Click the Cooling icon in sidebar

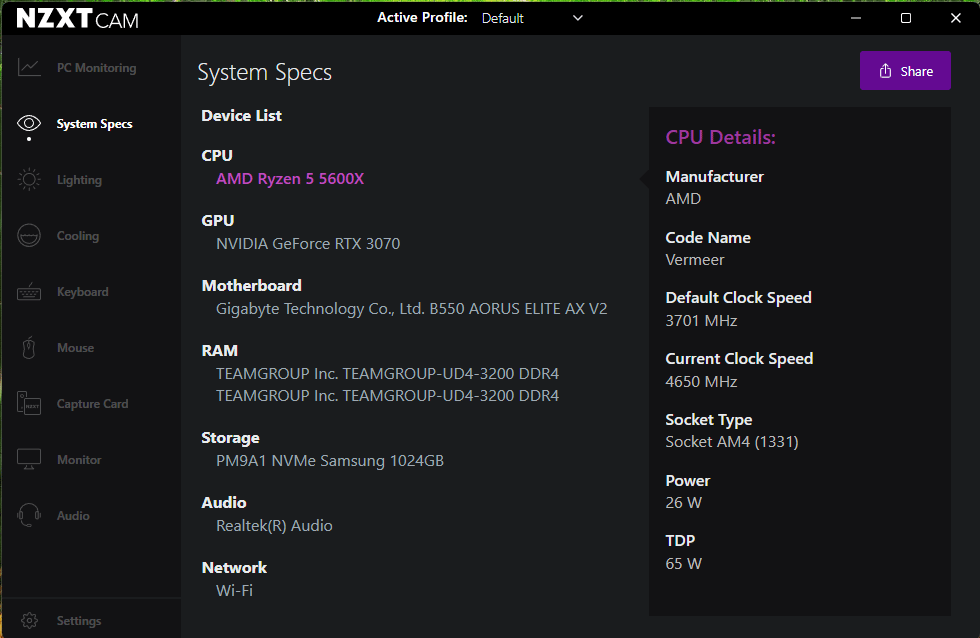coord(29,236)
